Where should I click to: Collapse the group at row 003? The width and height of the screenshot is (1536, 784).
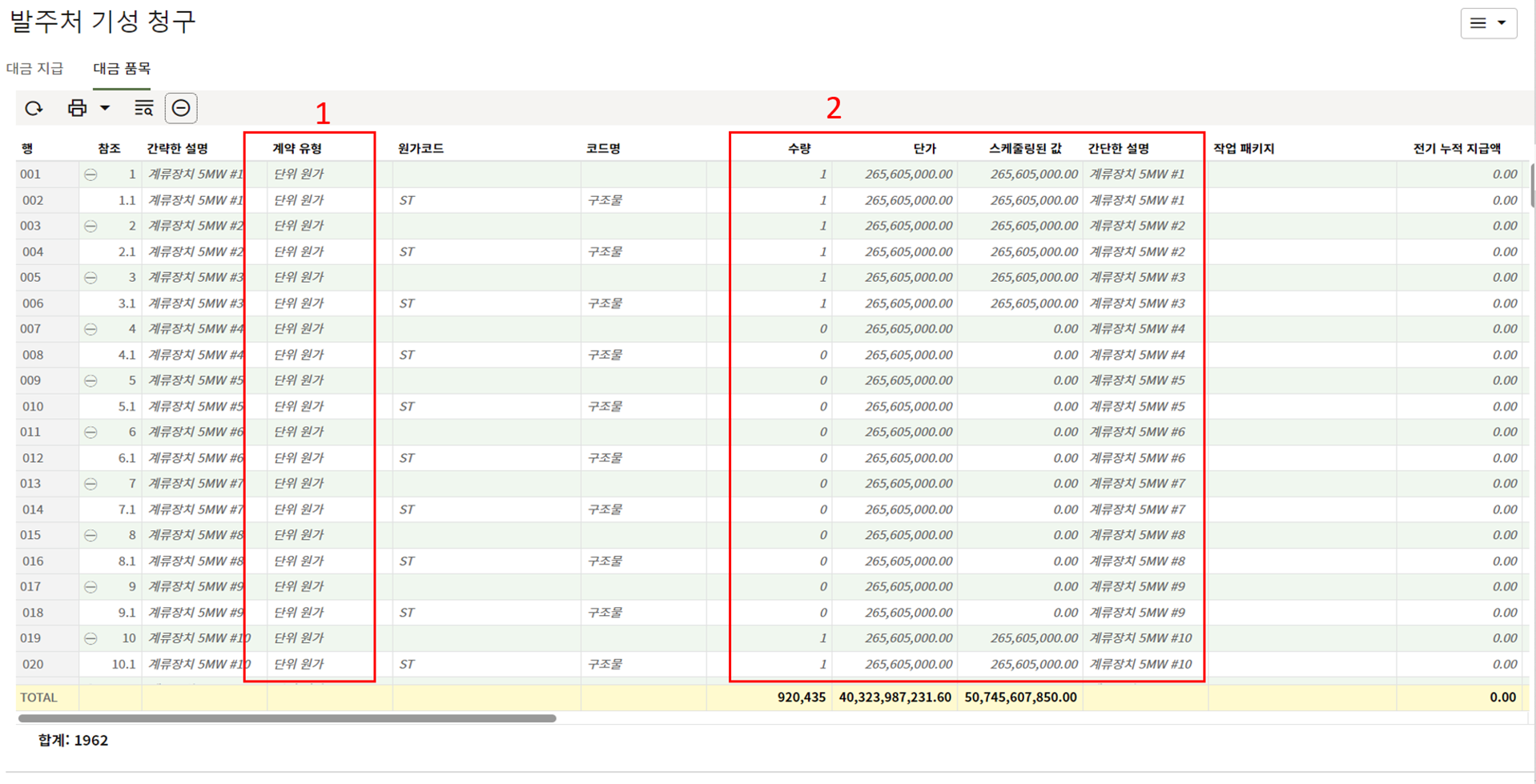click(91, 226)
